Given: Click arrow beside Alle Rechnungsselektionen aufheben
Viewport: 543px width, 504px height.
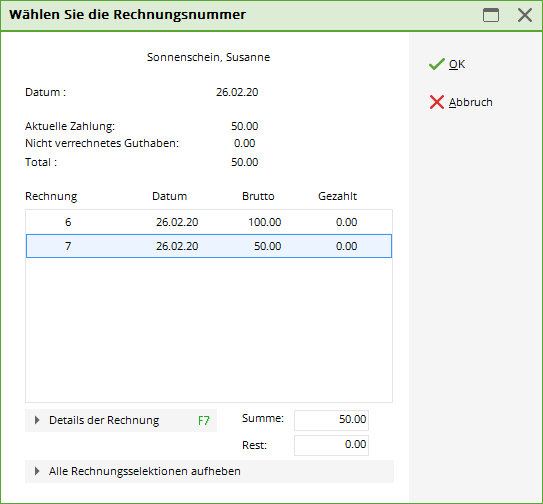Looking at the screenshot, I should [37, 471].
